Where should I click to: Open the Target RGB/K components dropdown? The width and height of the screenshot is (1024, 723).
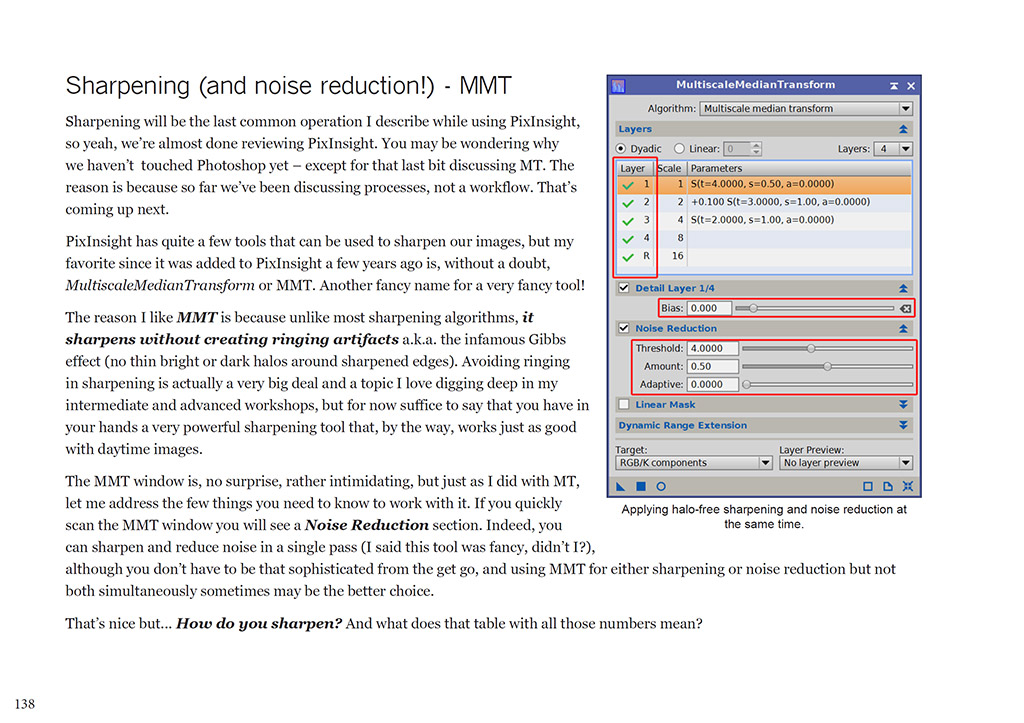tap(765, 463)
